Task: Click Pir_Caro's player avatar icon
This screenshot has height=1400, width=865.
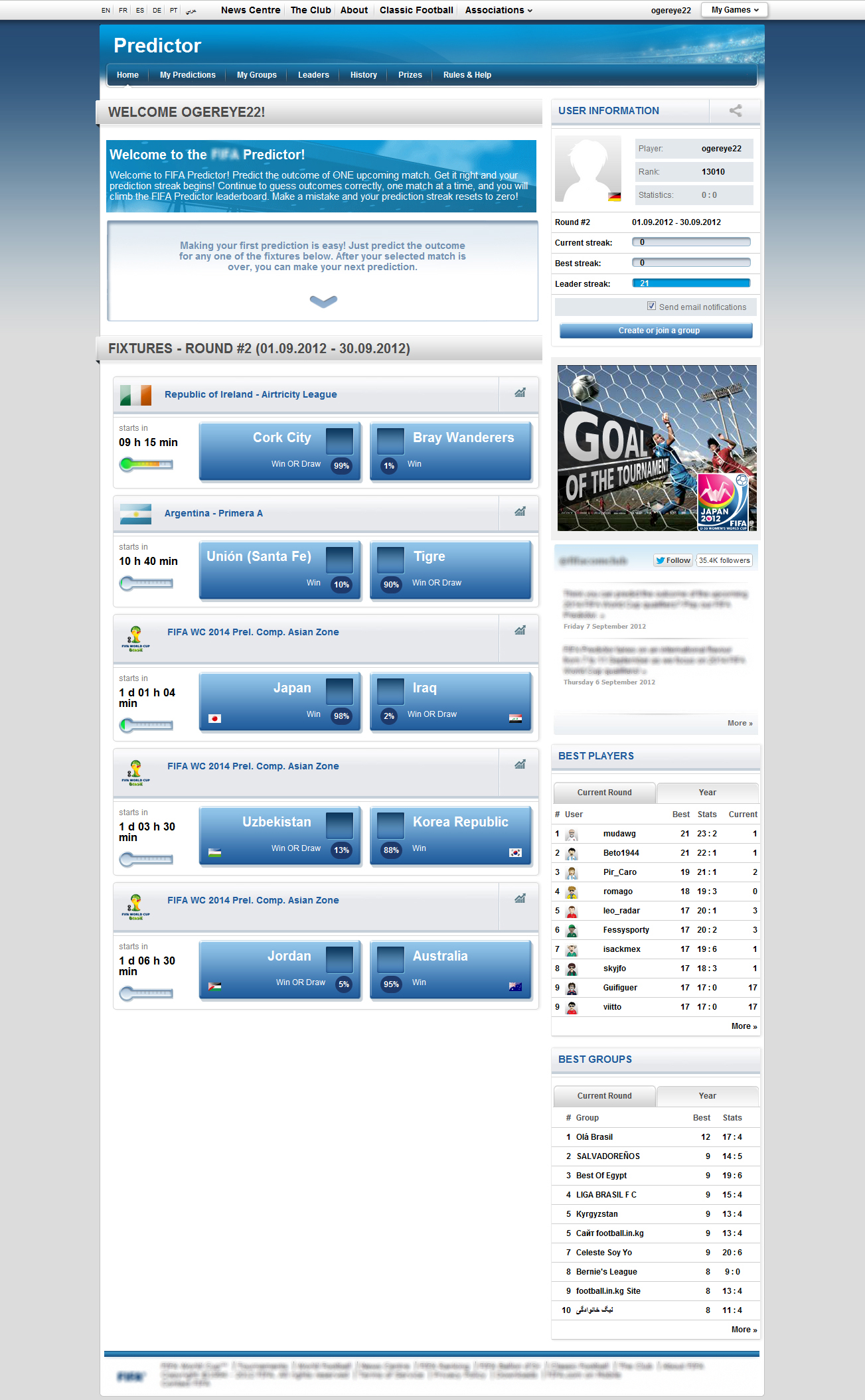Action: point(572,873)
